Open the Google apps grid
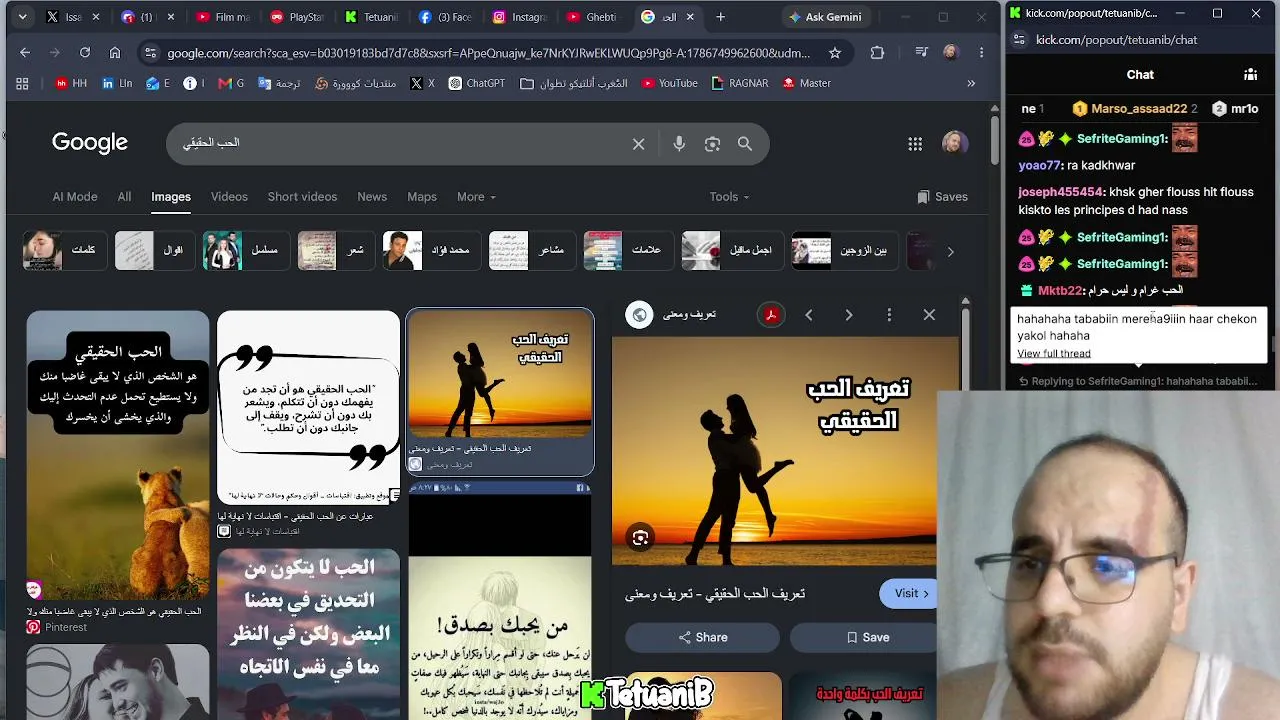This screenshot has height=720, width=1280. pyautogui.click(x=915, y=144)
